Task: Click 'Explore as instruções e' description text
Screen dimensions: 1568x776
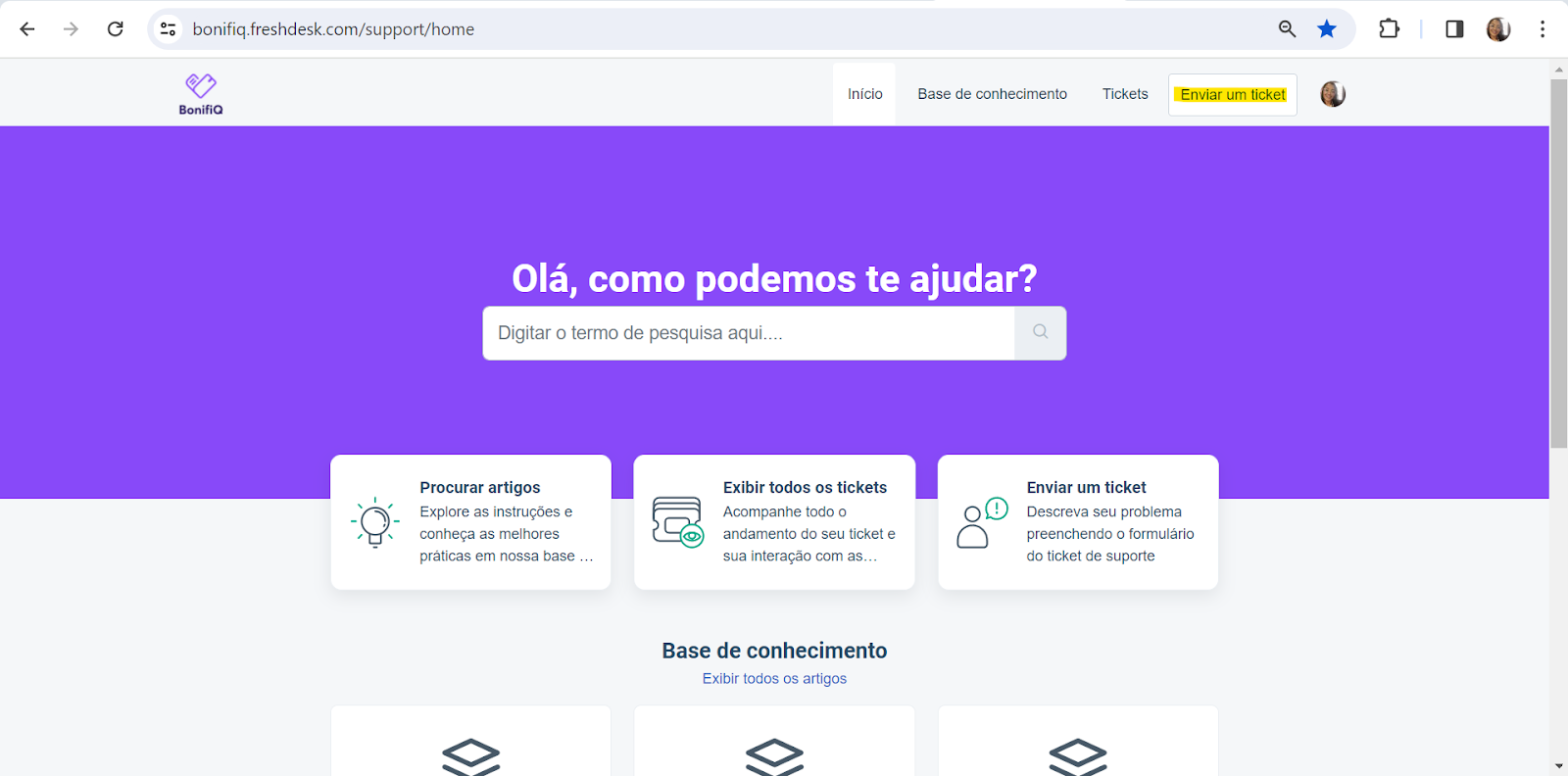Action: point(496,511)
